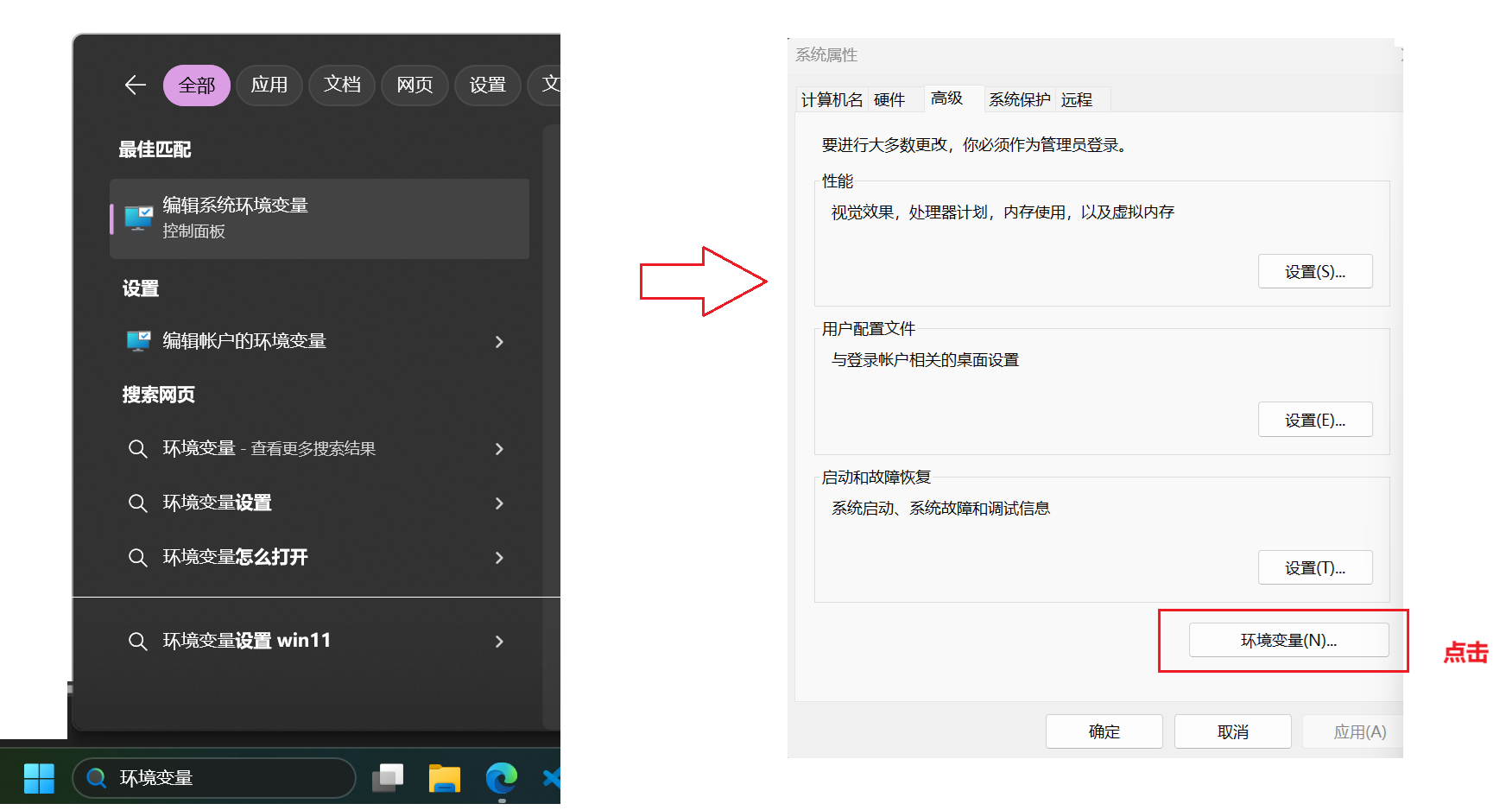This screenshot has height=810, width=1512.
Task: Open the Windows Start menu icon
Action: [x=39, y=778]
